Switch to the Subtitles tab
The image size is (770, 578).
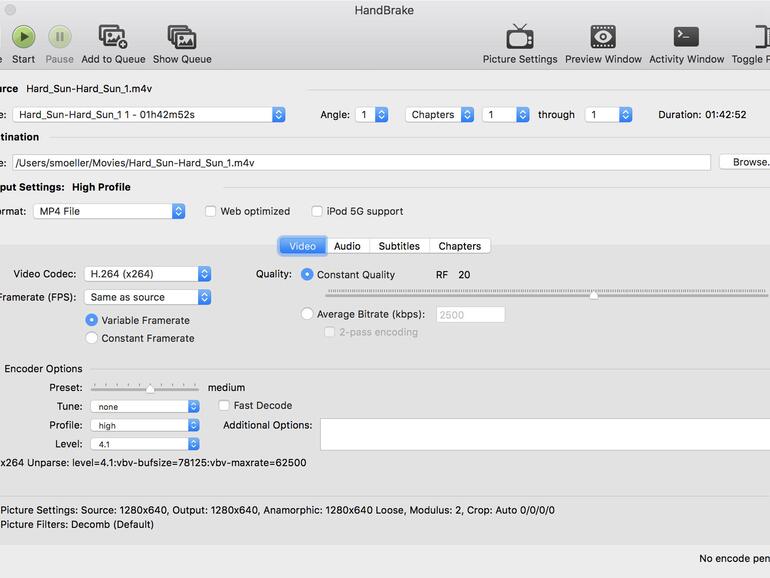coord(398,246)
